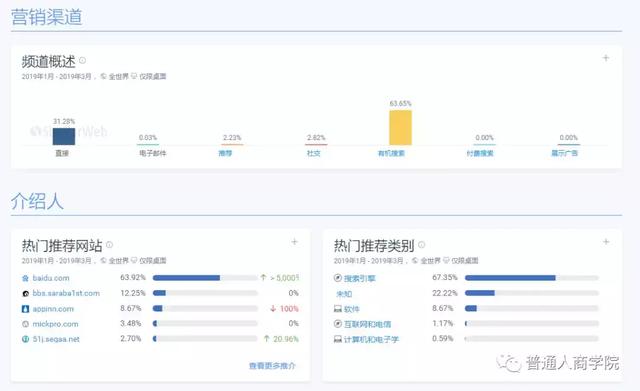Open the baidu.com link
Screen dimensions: 640x391
[x=51, y=278]
